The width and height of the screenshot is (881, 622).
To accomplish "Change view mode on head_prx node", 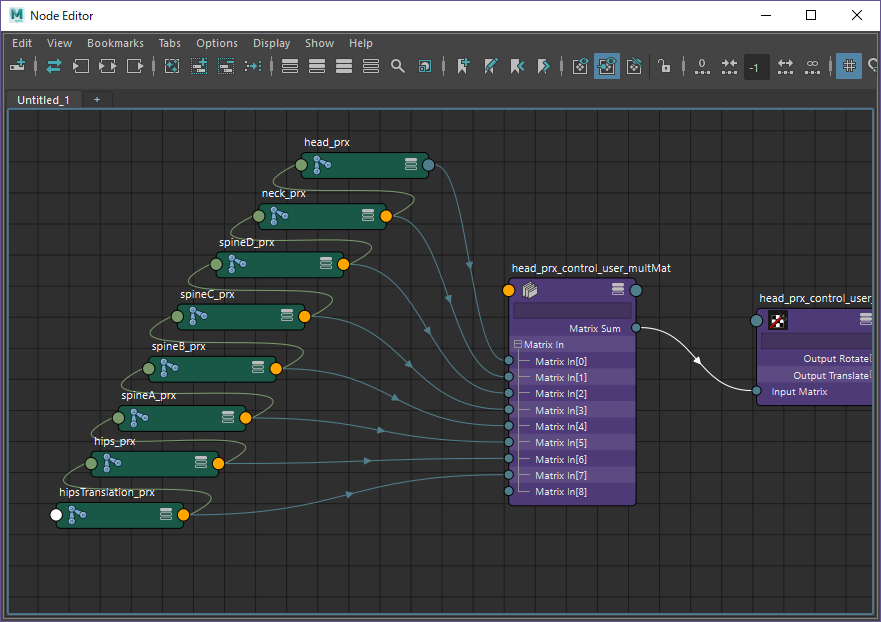I will [x=410, y=164].
